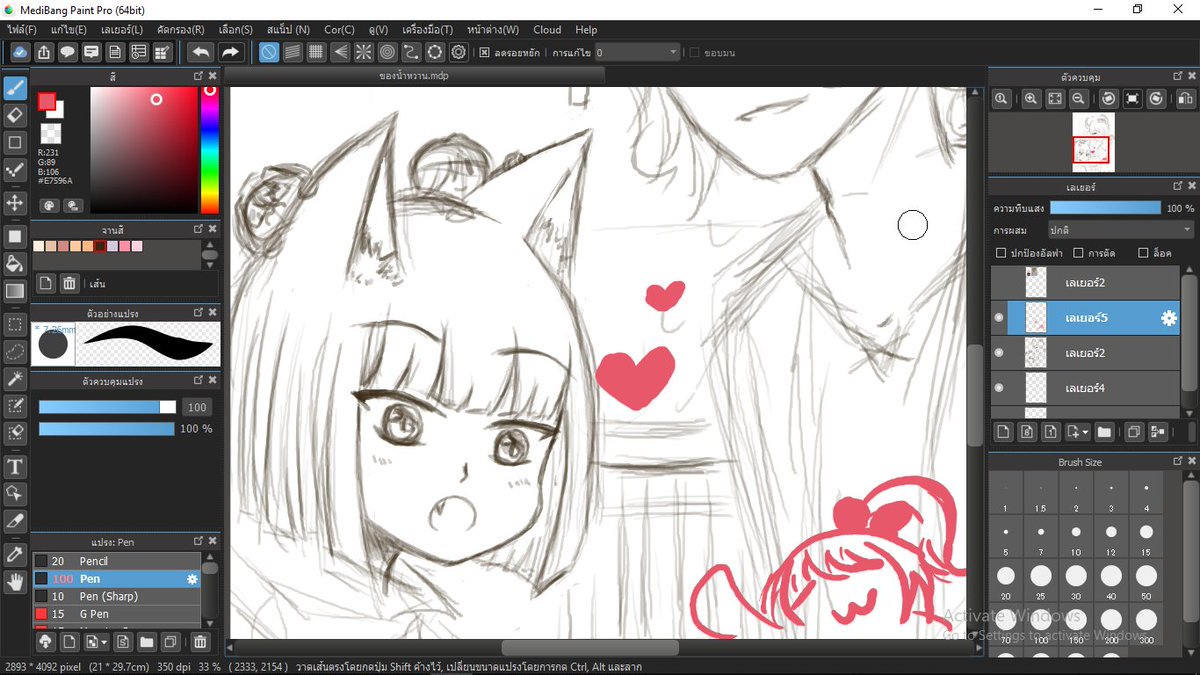Open the Help menu
Viewport: 1200px width, 675px height.
586,30
